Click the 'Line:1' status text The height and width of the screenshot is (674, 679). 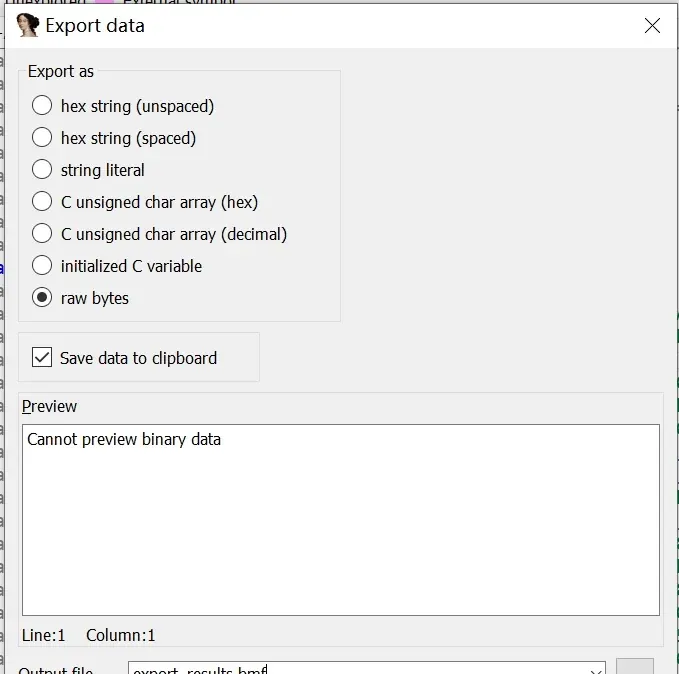click(x=44, y=635)
